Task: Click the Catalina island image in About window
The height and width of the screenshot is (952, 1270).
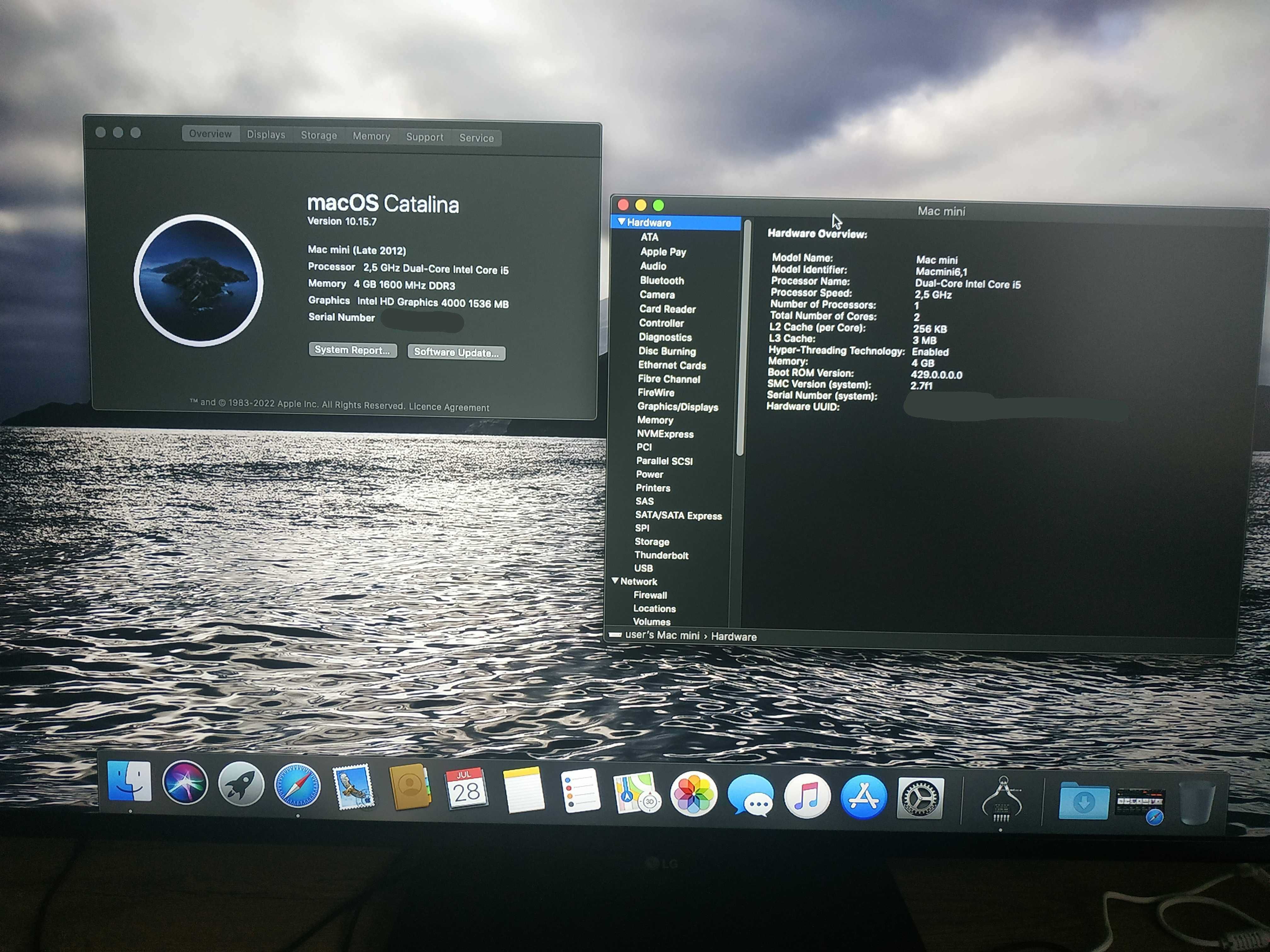Action: point(199,280)
